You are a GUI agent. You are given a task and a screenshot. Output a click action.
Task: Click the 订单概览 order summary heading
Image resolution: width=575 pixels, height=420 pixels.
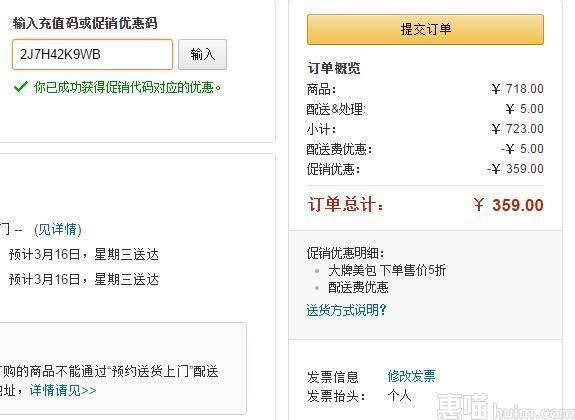coord(334,68)
